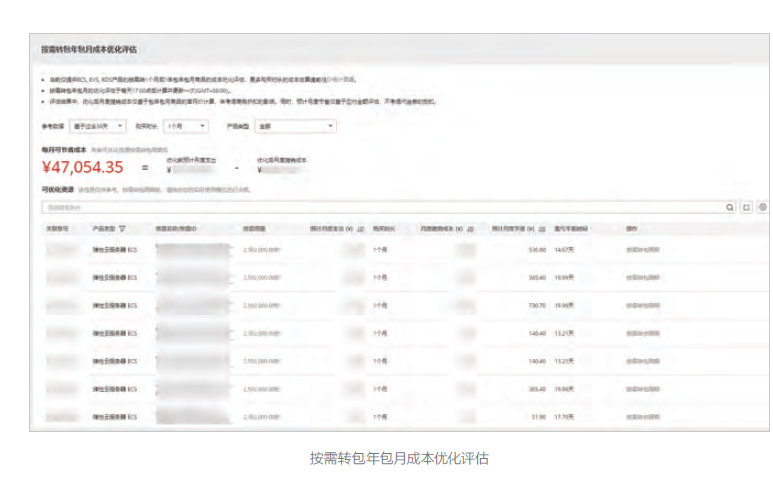Screen dimensions: 773x481
Task: Click 按需转包周期 link in the 730.70 row
Action: click(x=642, y=306)
